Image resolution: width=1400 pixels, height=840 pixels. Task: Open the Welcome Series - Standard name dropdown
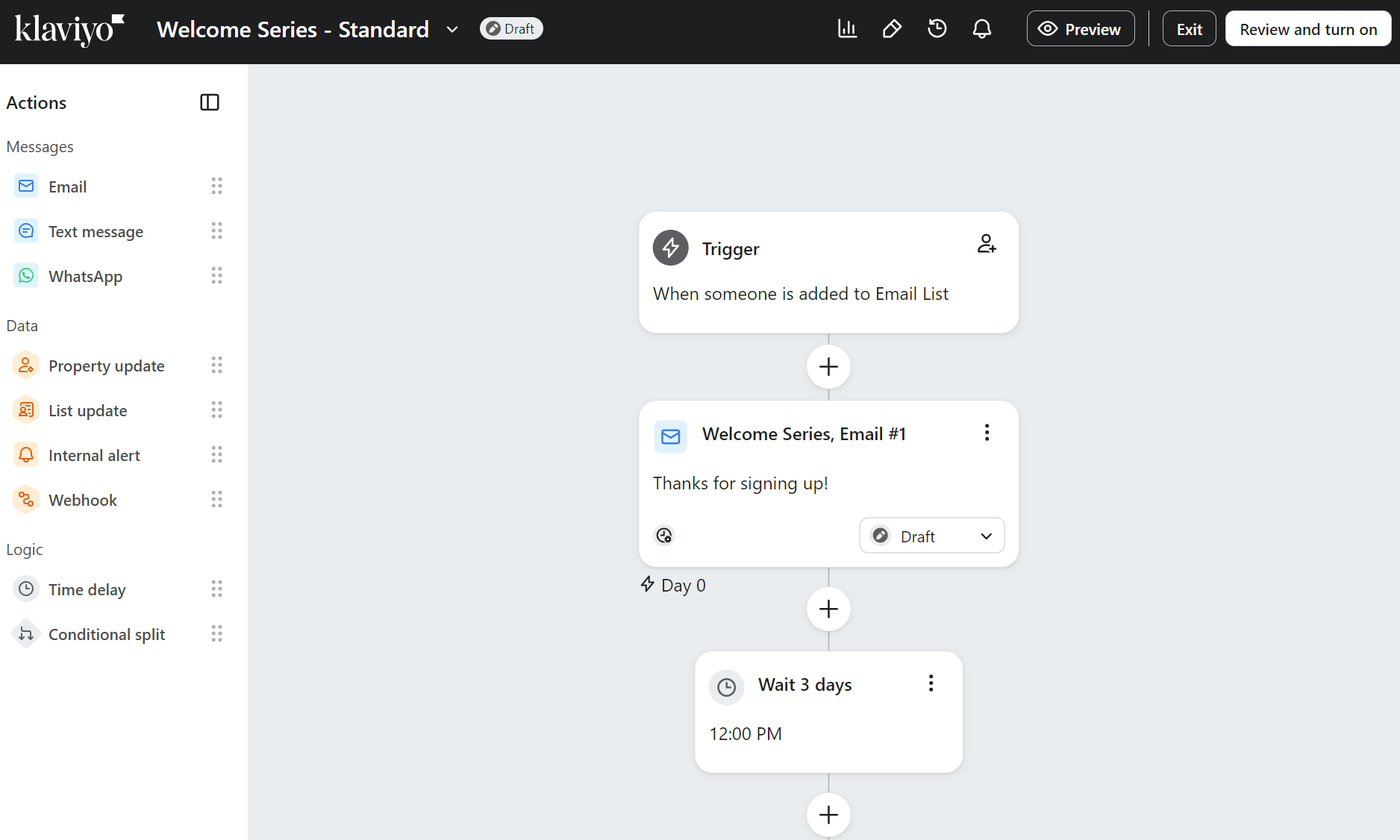click(452, 29)
